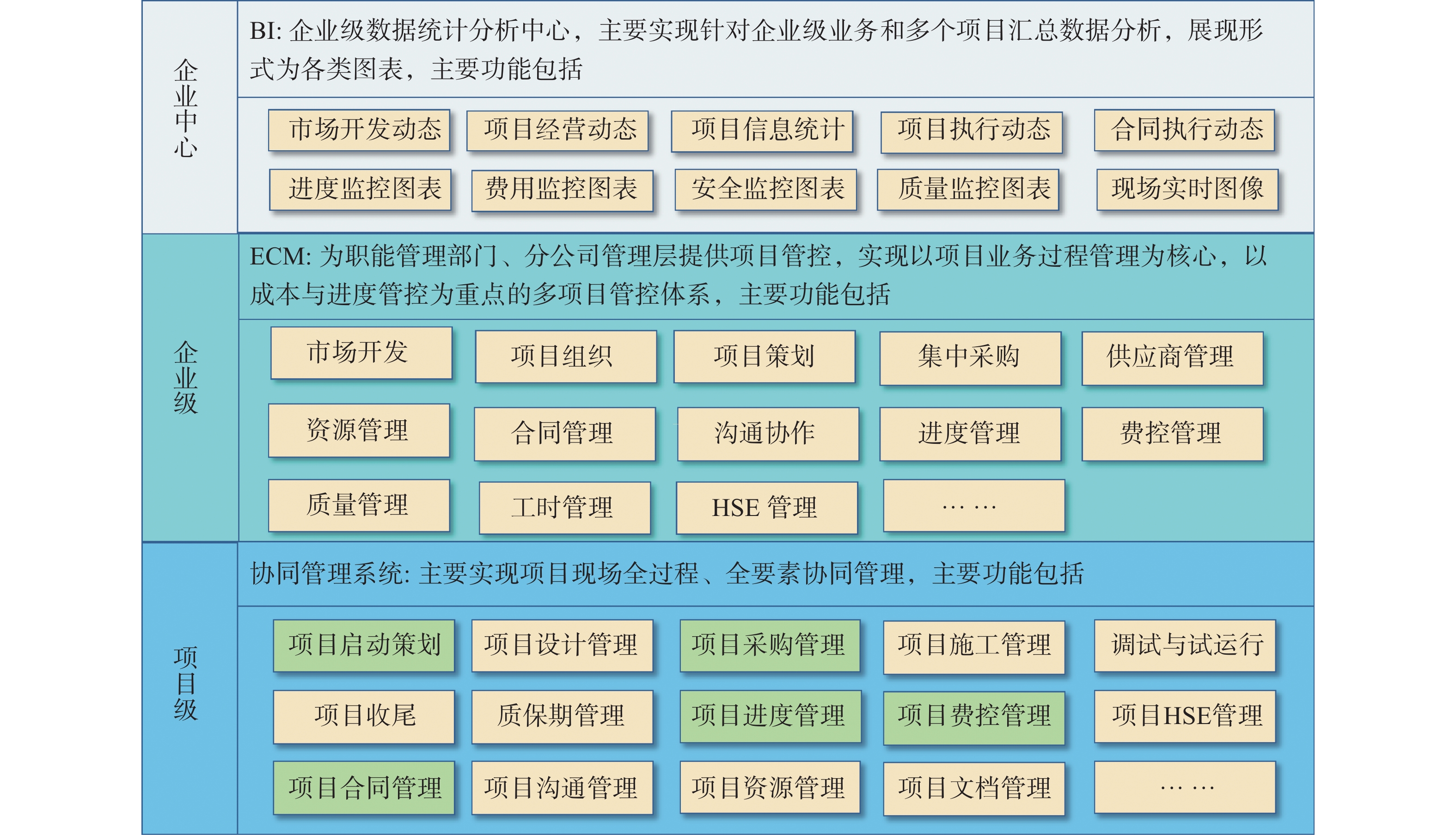Viewport: 1456px width, 835px height.
Task: Click the ECM description heading text
Action: (x=758, y=275)
